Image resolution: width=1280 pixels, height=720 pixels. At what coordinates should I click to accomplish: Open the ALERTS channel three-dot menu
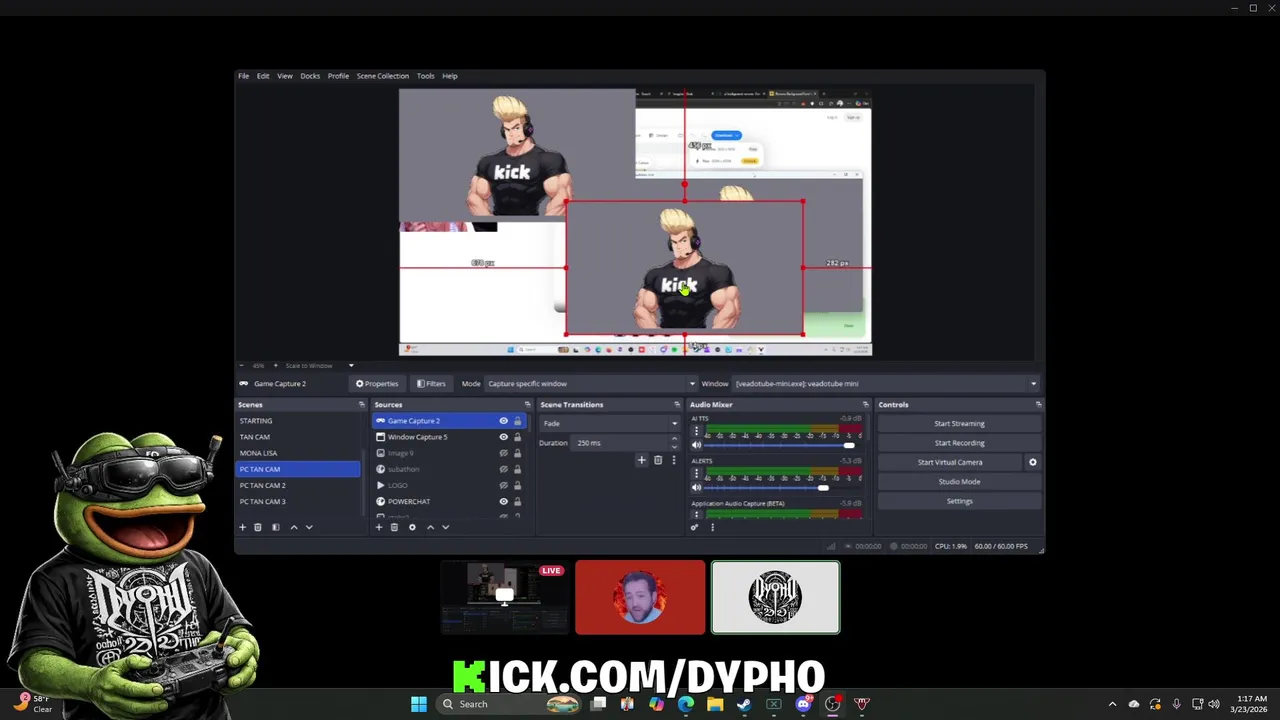(696, 473)
